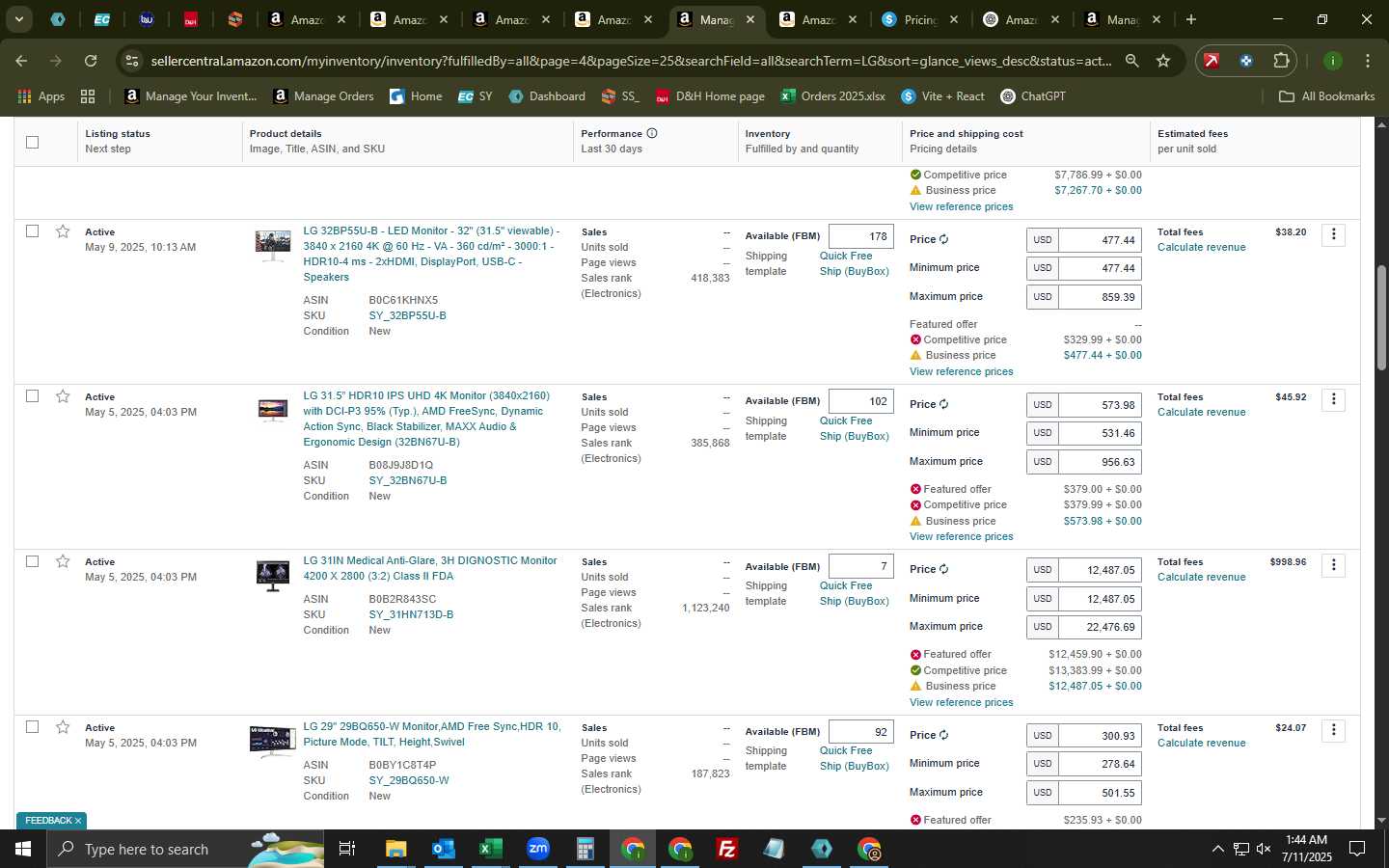Switch to the Pricing browser tab

[919, 19]
